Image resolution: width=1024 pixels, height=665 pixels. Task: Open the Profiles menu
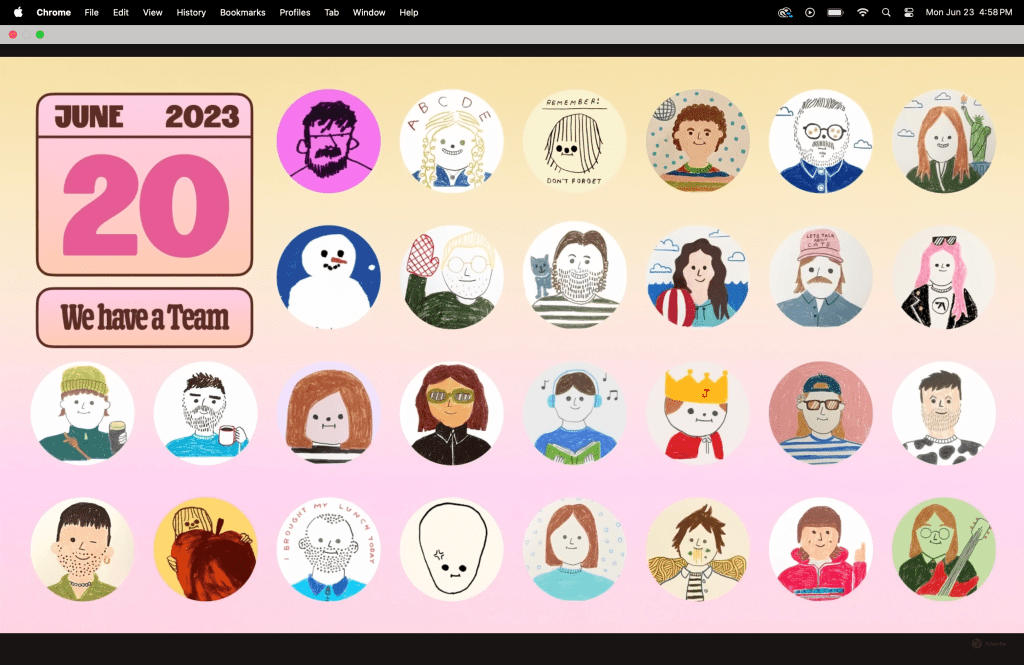click(x=295, y=13)
